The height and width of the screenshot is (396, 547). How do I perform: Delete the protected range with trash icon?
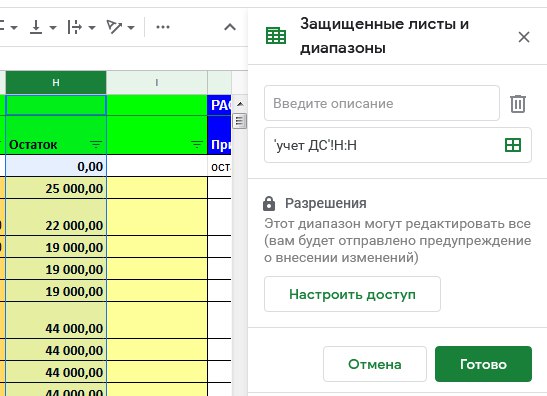pos(518,104)
